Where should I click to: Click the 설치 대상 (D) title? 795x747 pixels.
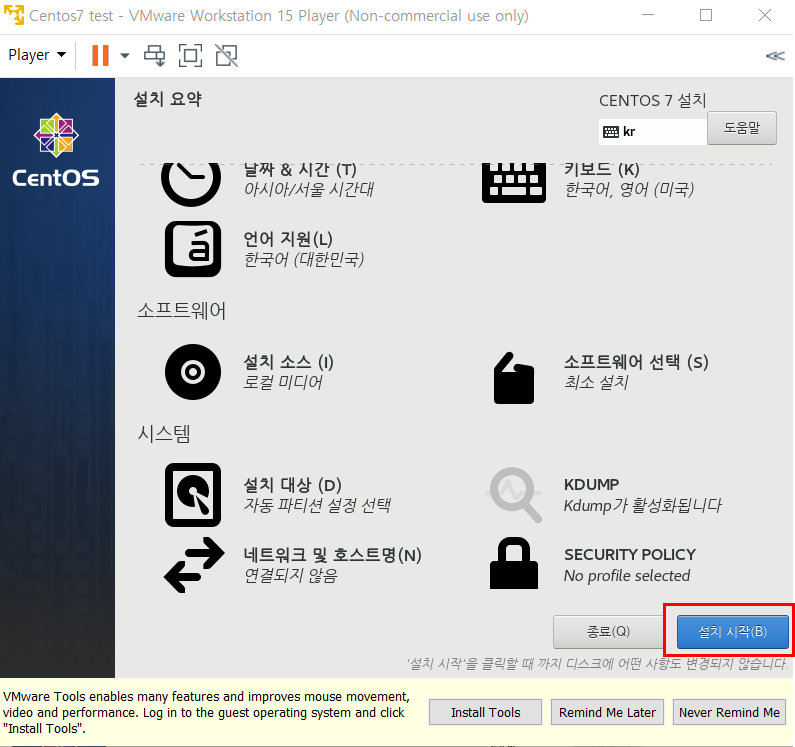tap(293, 485)
